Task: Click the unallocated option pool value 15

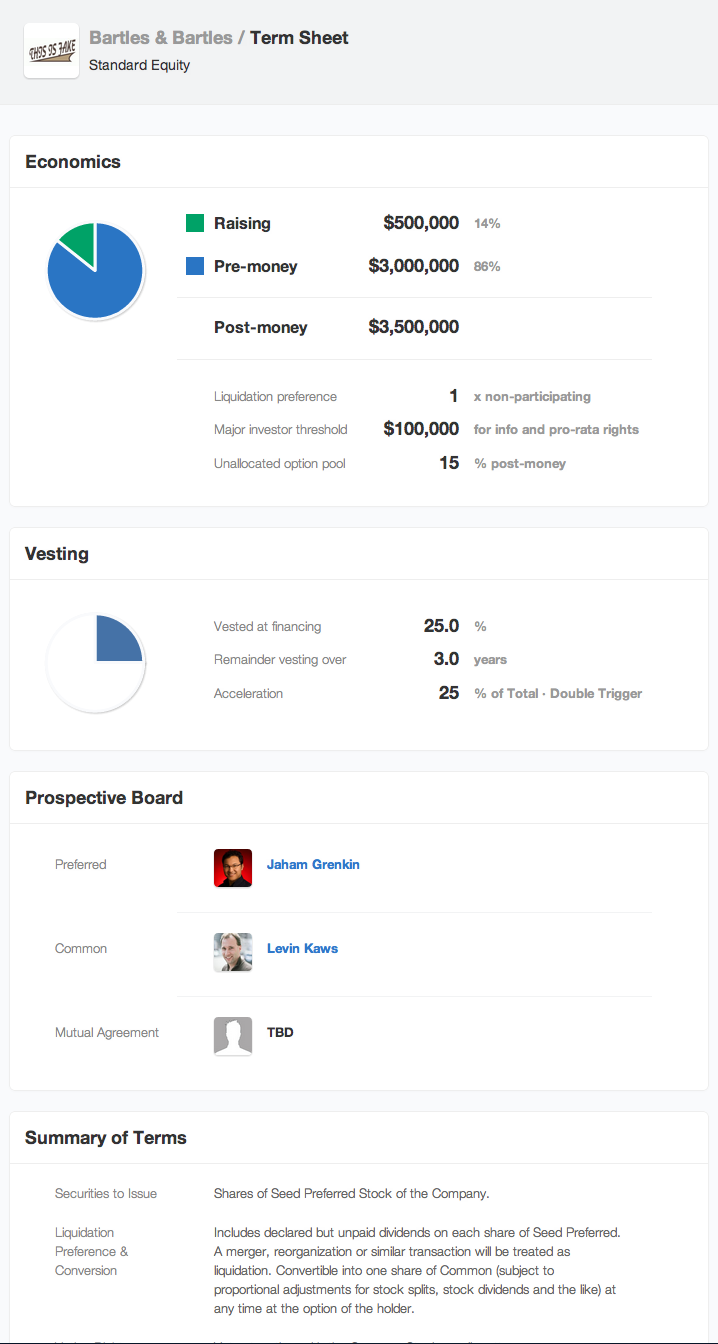Action: click(x=449, y=463)
